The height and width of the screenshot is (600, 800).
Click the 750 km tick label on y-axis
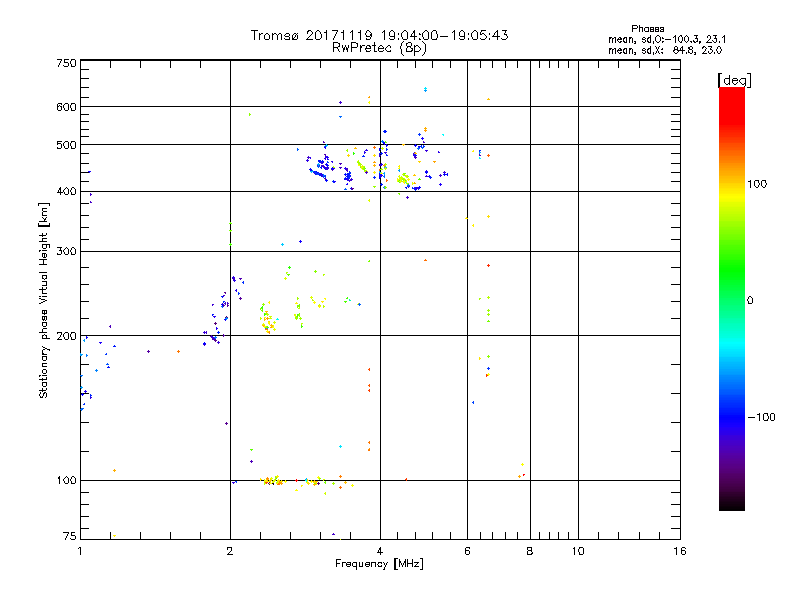[66, 63]
